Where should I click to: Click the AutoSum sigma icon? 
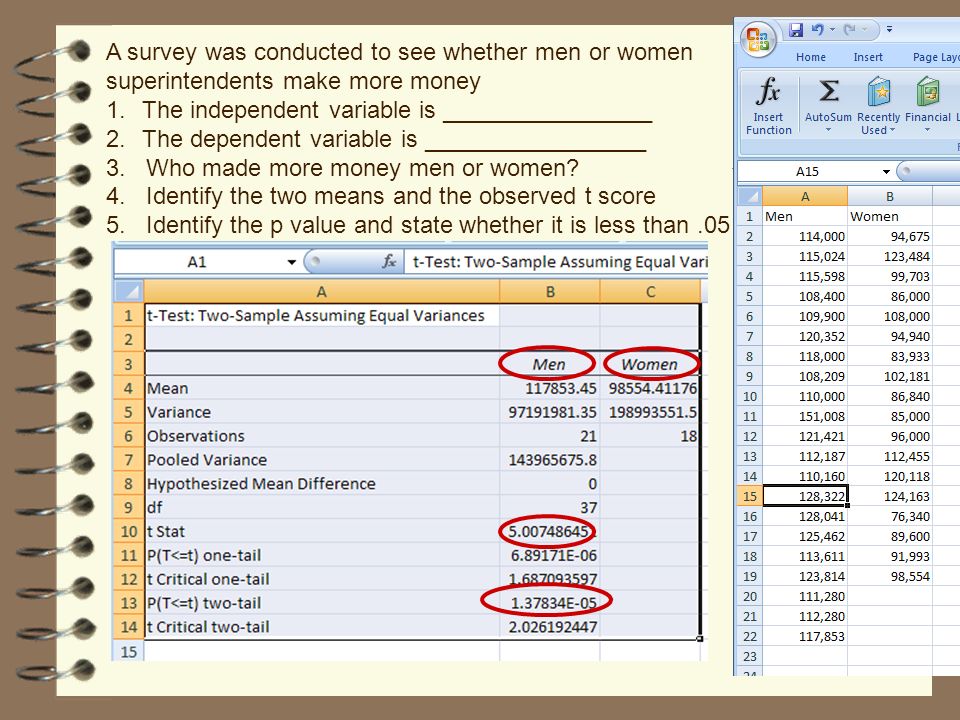coord(828,92)
